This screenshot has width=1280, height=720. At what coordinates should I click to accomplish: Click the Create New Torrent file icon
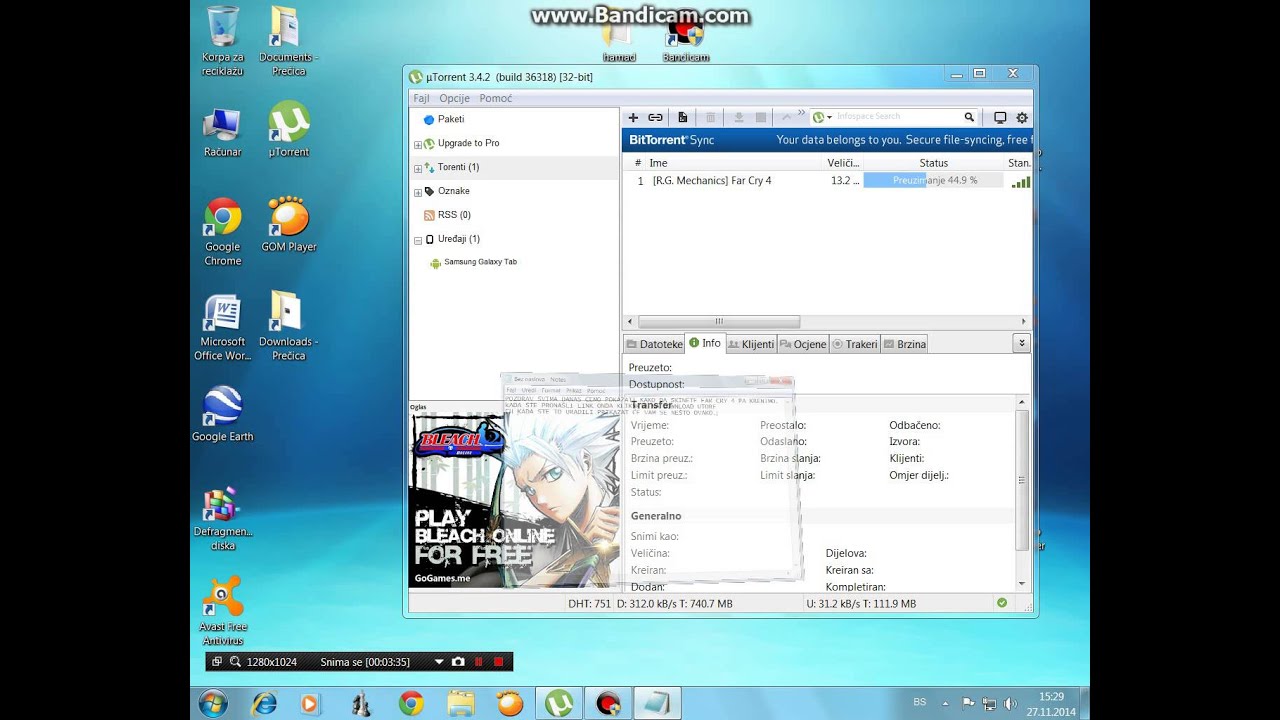pyautogui.click(x=683, y=118)
